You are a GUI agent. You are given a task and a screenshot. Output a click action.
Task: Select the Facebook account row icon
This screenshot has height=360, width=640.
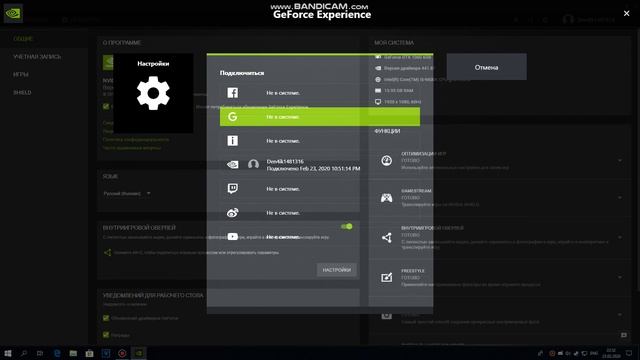coord(233,93)
